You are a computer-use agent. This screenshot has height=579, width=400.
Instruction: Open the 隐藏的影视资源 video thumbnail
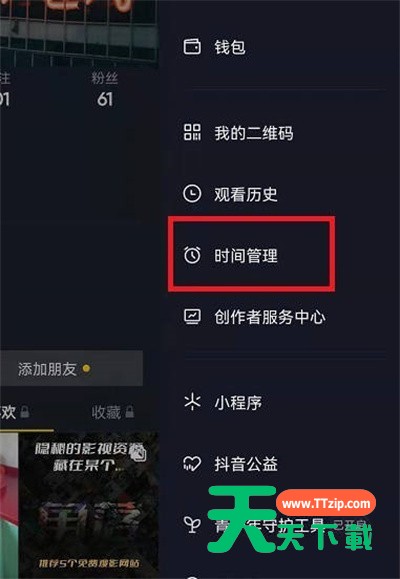tap(89, 506)
